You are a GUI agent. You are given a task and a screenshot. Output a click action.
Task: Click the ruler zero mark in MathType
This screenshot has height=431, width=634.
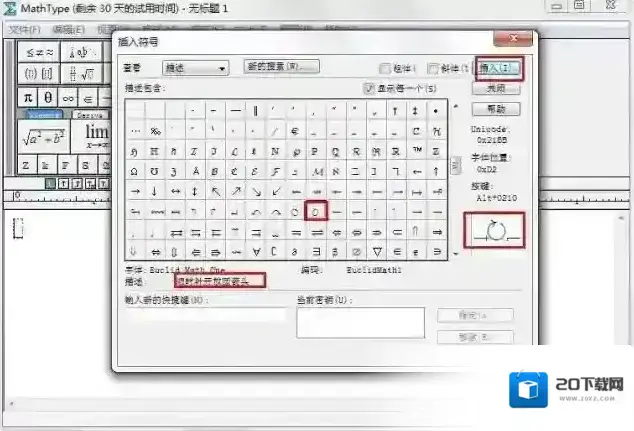point(17,196)
